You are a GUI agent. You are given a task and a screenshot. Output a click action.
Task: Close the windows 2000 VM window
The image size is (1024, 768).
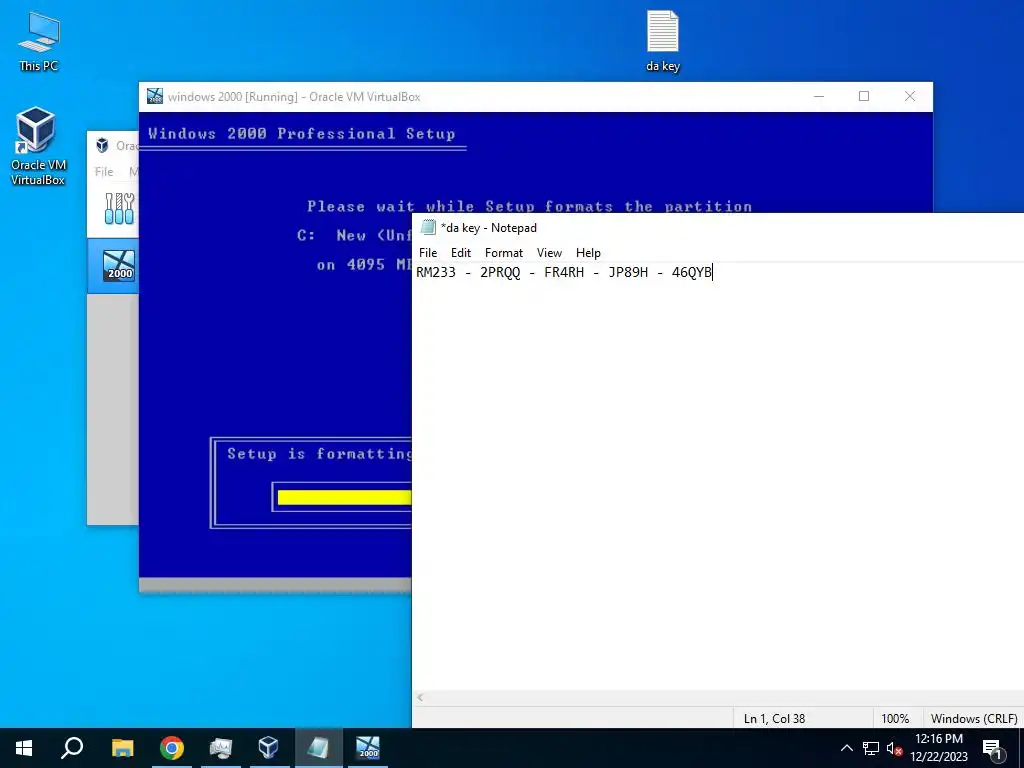pos(910,97)
